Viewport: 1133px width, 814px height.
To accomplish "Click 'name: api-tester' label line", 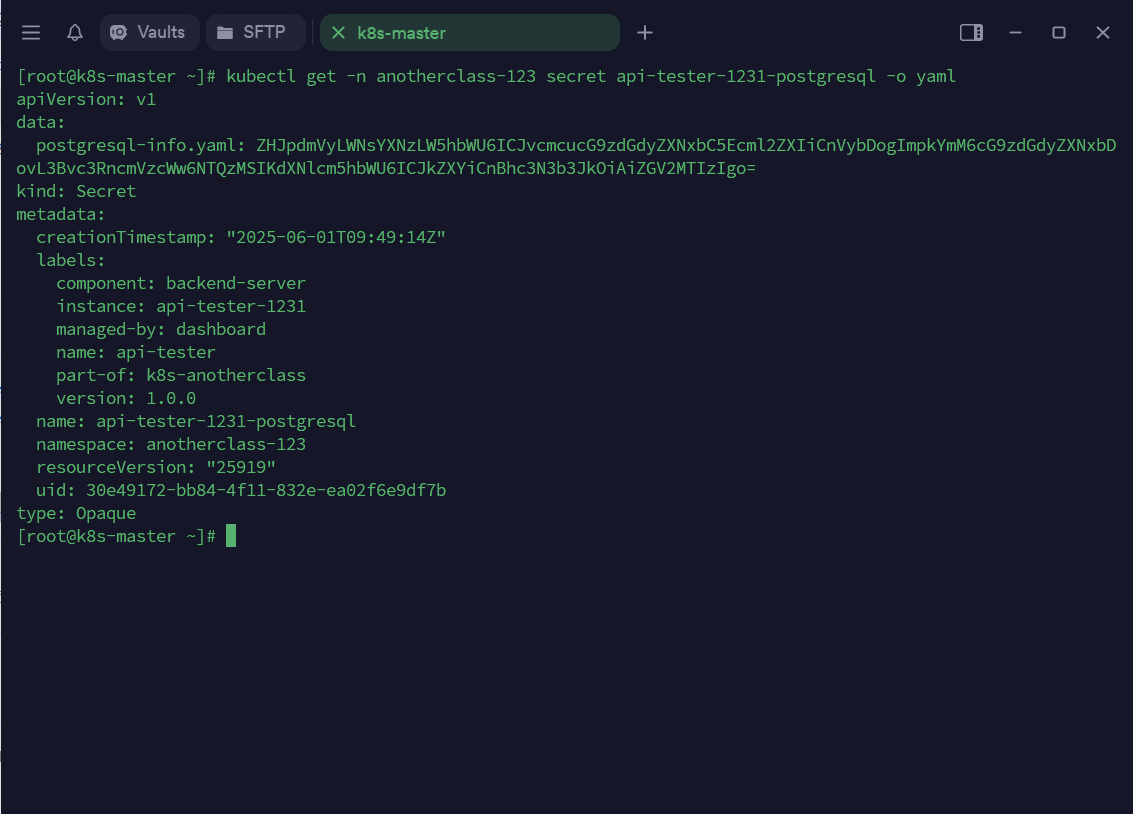I will click(x=136, y=352).
